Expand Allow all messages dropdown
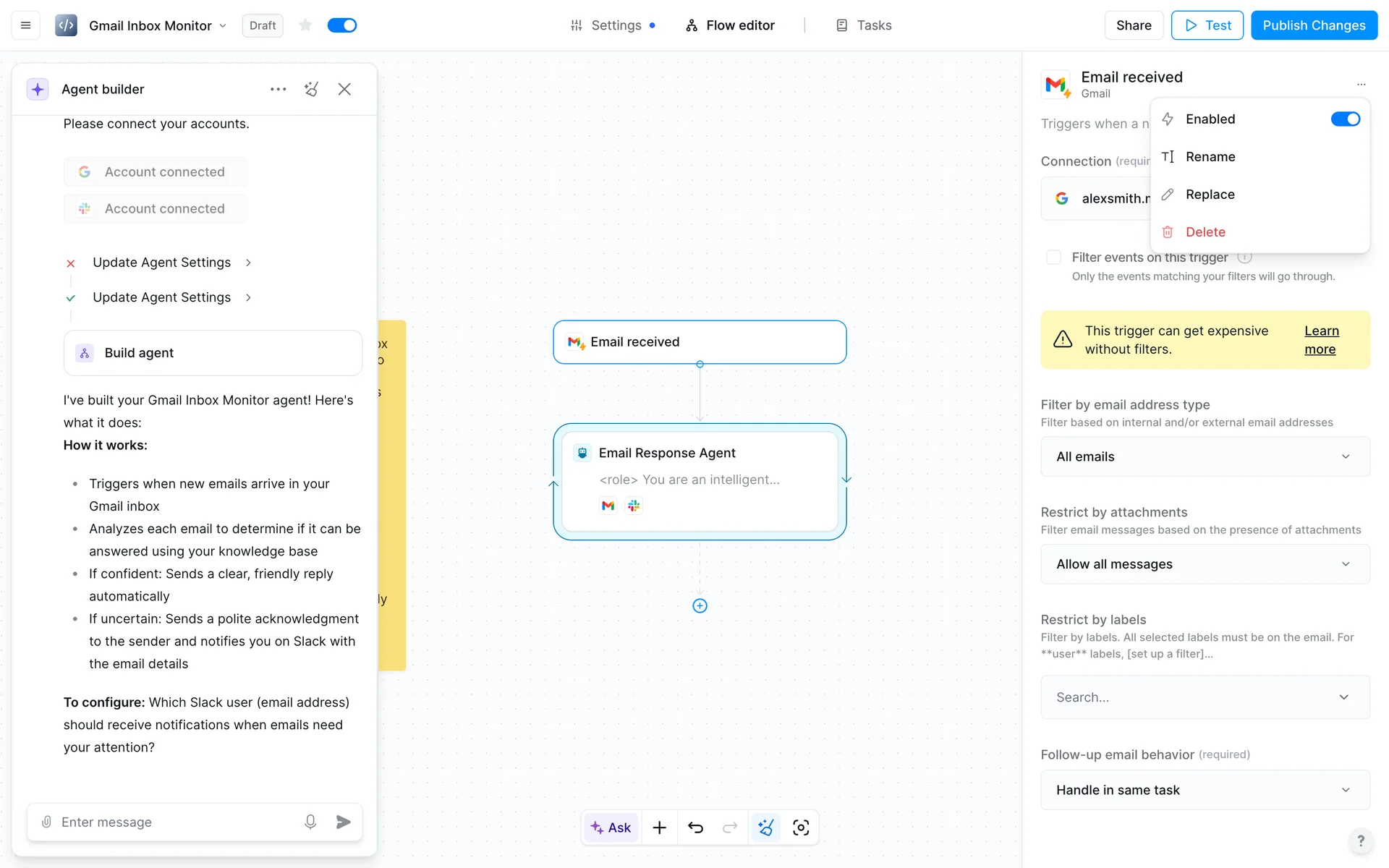Viewport: 1389px width, 868px height. [1205, 564]
